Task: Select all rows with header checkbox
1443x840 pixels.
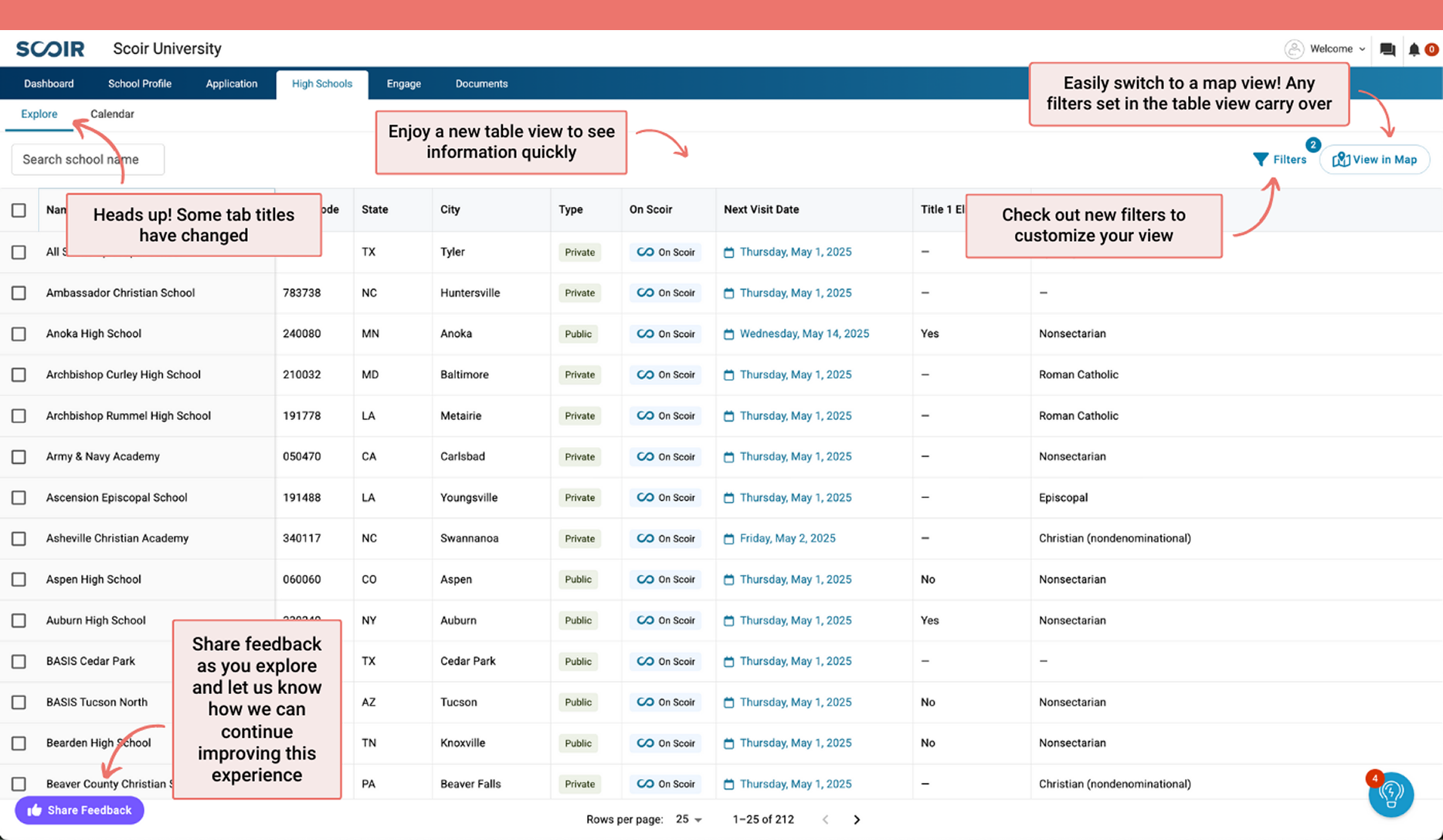Action: pos(19,210)
